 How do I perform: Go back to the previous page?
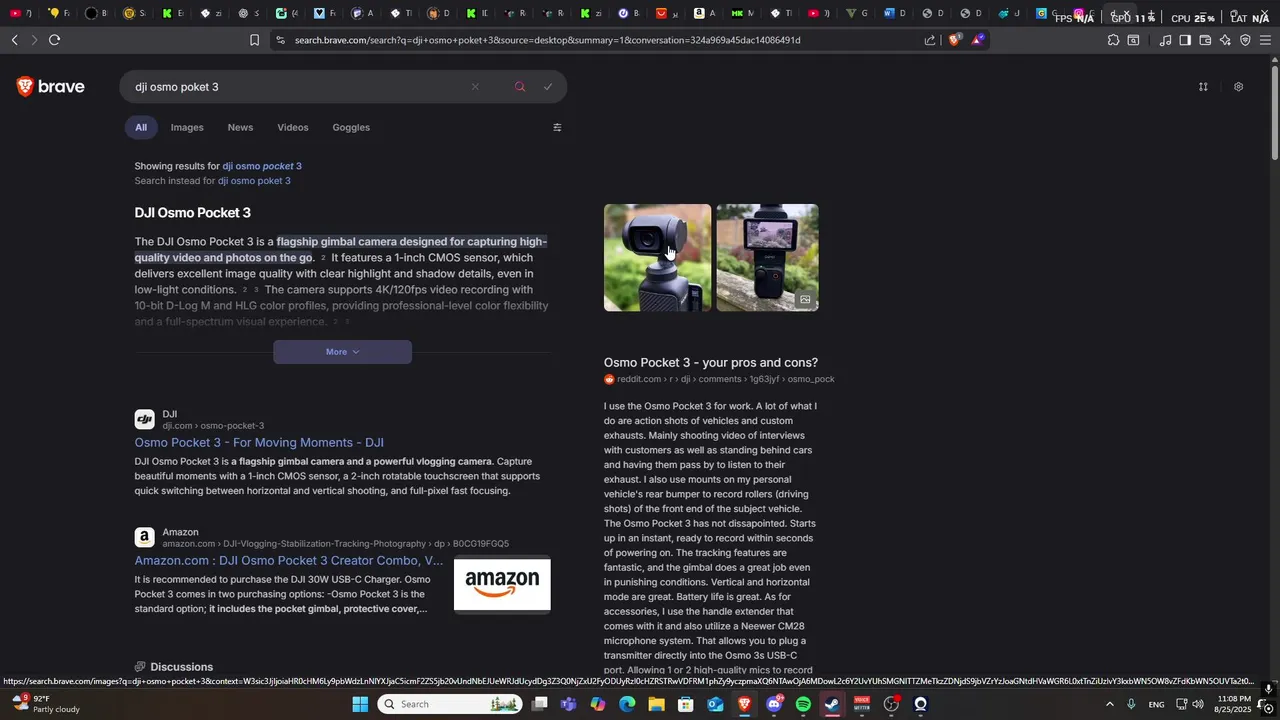coord(14,40)
